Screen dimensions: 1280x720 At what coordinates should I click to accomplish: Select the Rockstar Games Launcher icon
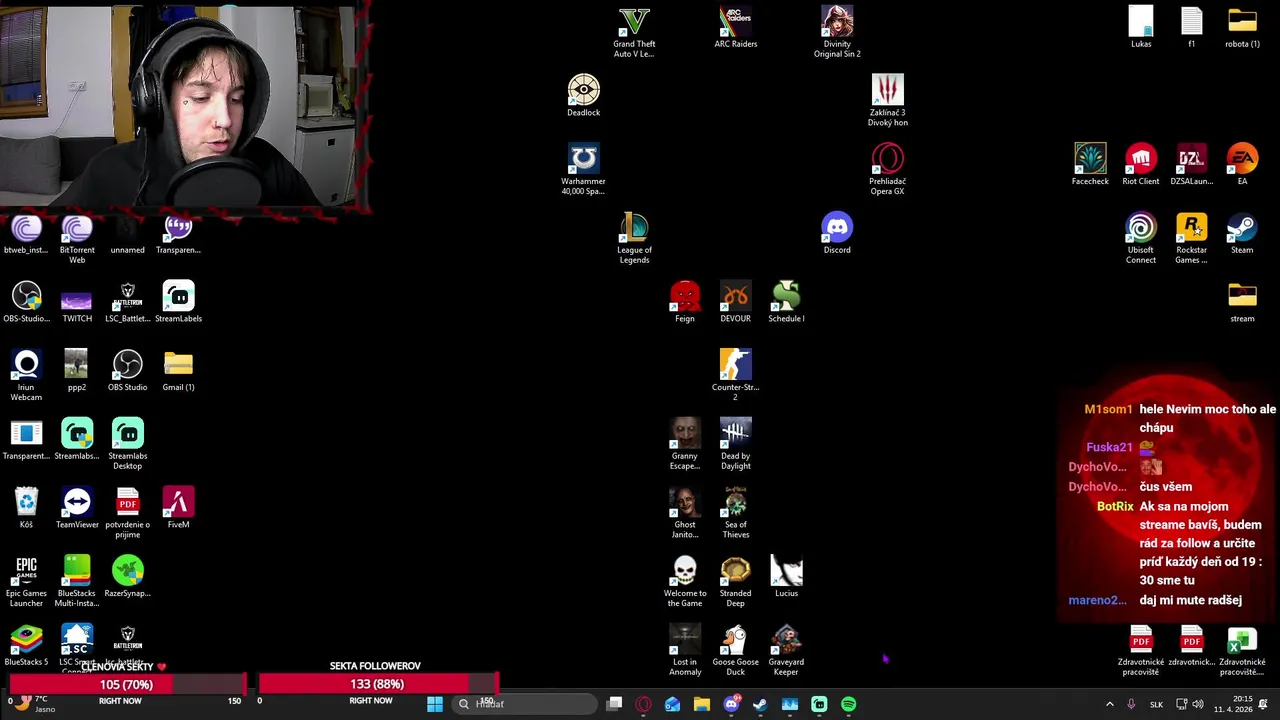[x=1191, y=238]
